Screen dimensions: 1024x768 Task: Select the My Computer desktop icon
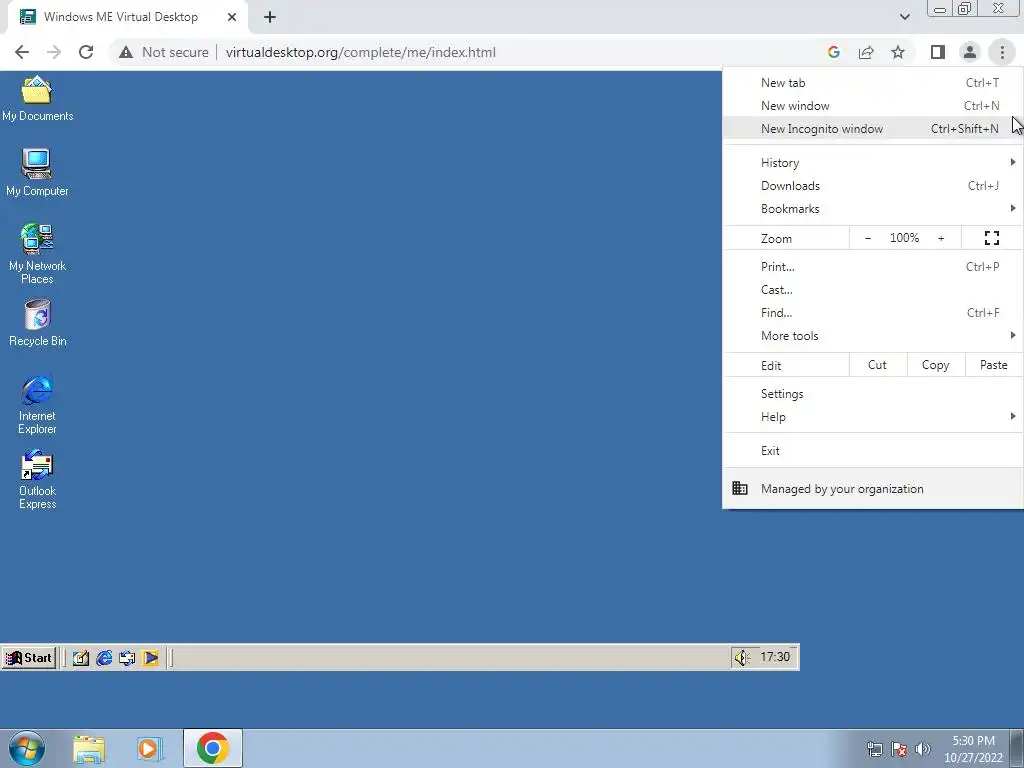click(37, 173)
